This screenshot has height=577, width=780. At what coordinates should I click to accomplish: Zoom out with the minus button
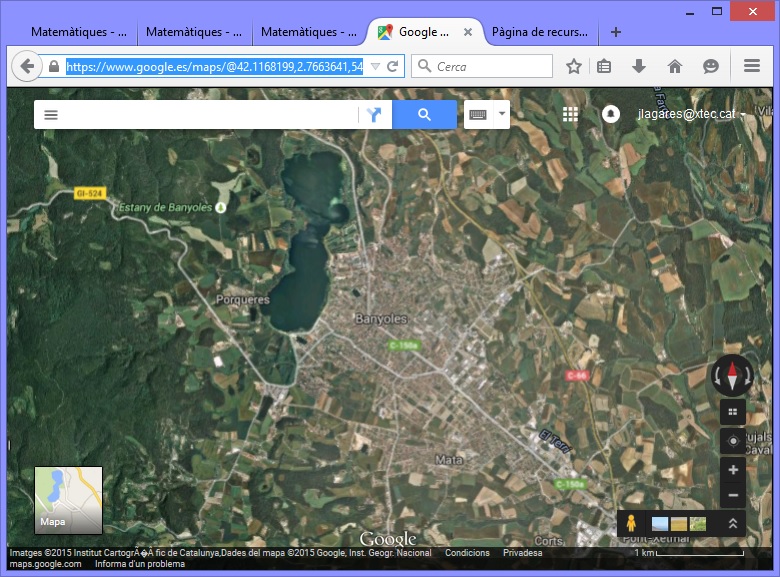coord(733,495)
